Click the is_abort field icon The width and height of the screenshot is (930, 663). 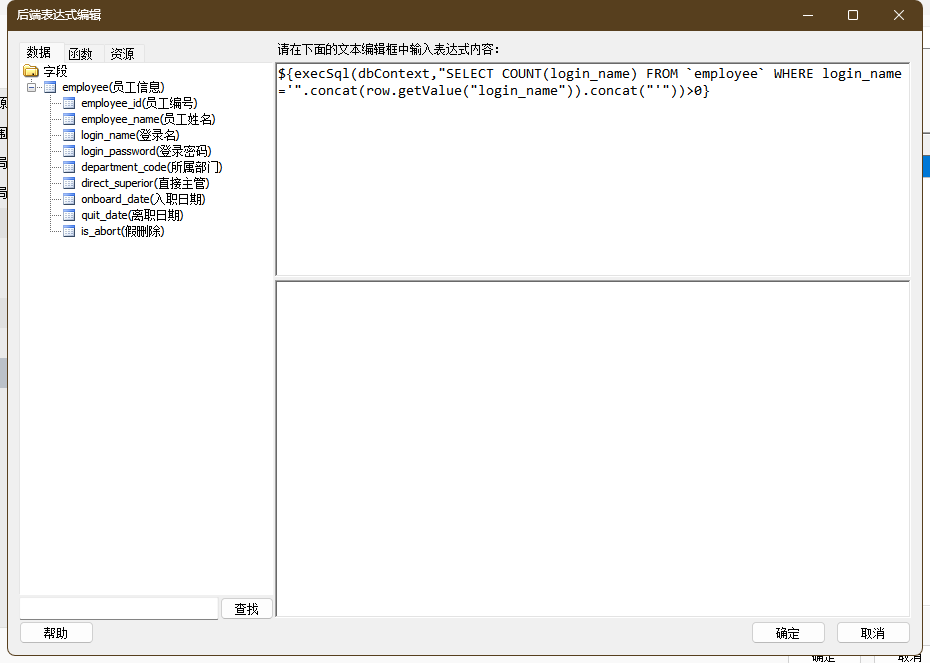pos(69,231)
